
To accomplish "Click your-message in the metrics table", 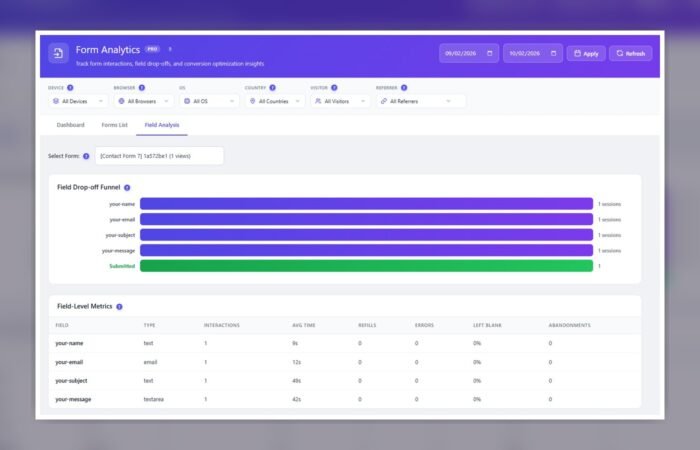I will (73, 400).
